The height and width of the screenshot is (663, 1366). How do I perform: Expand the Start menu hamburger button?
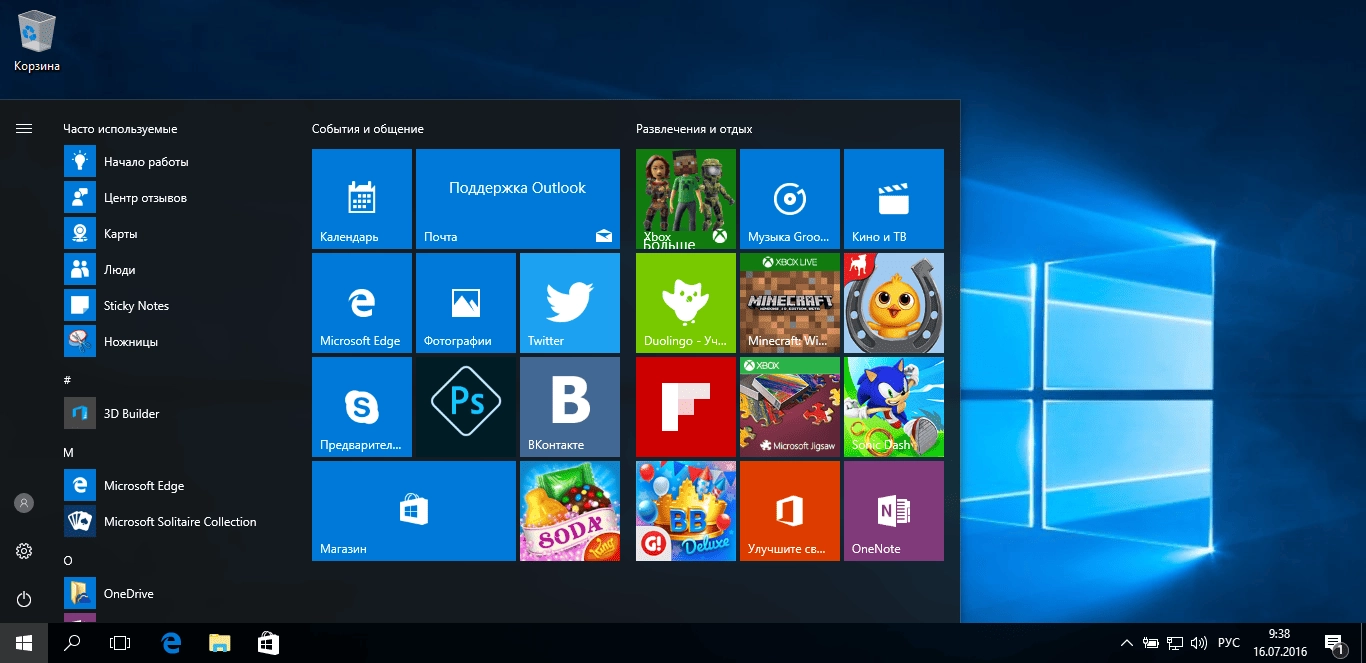[x=24, y=129]
